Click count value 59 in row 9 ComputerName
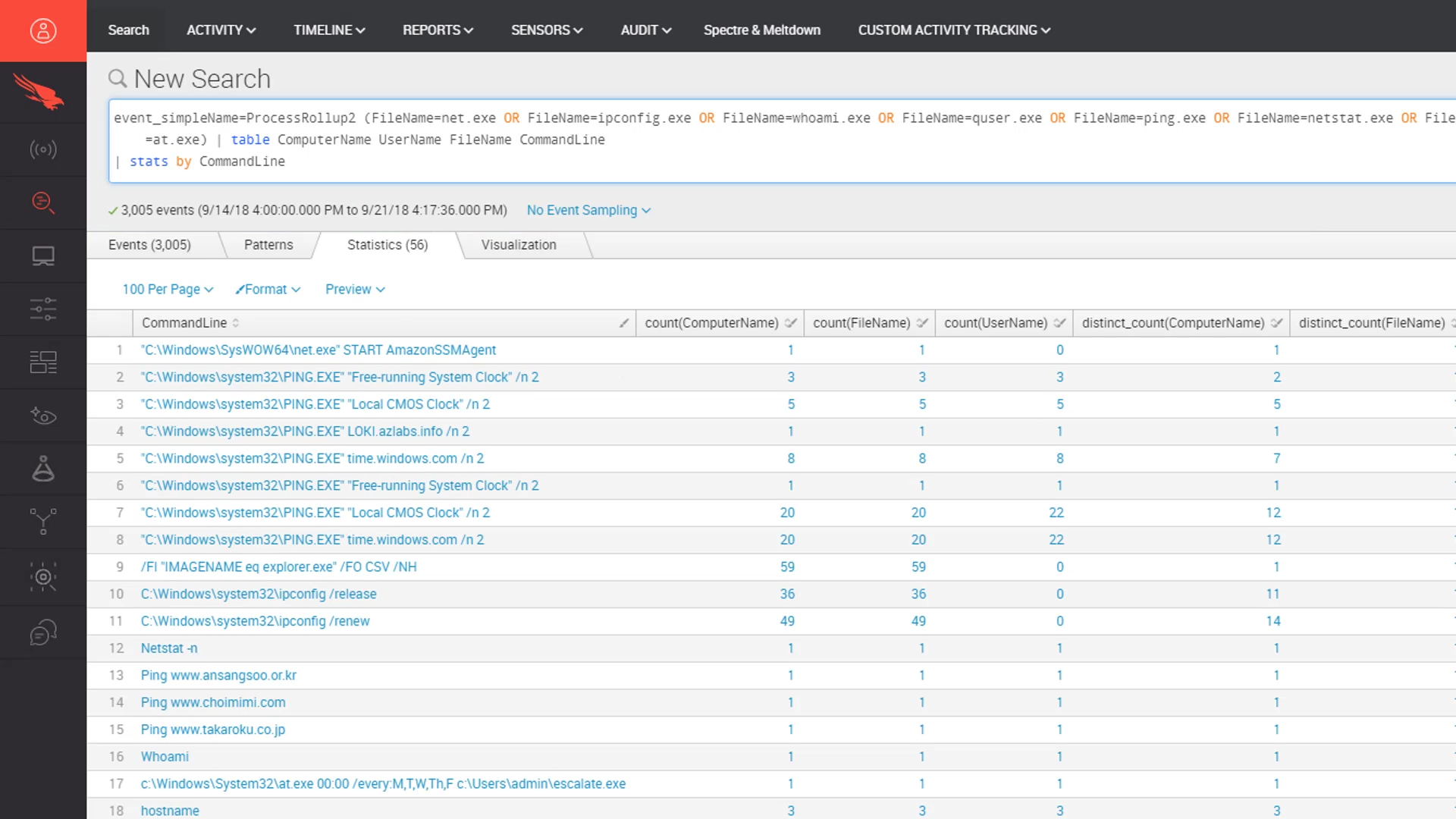The height and width of the screenshot is (819, 1456). pos(787,567)
